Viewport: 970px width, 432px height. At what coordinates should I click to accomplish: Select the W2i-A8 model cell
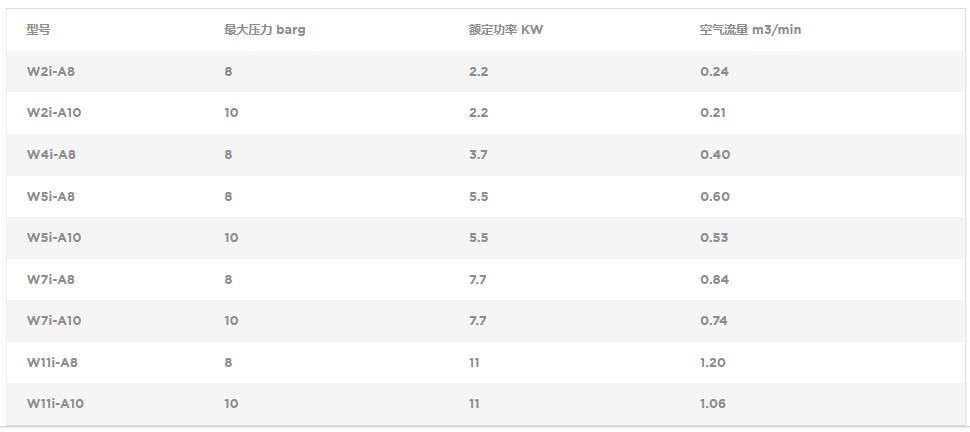point(50,72)
